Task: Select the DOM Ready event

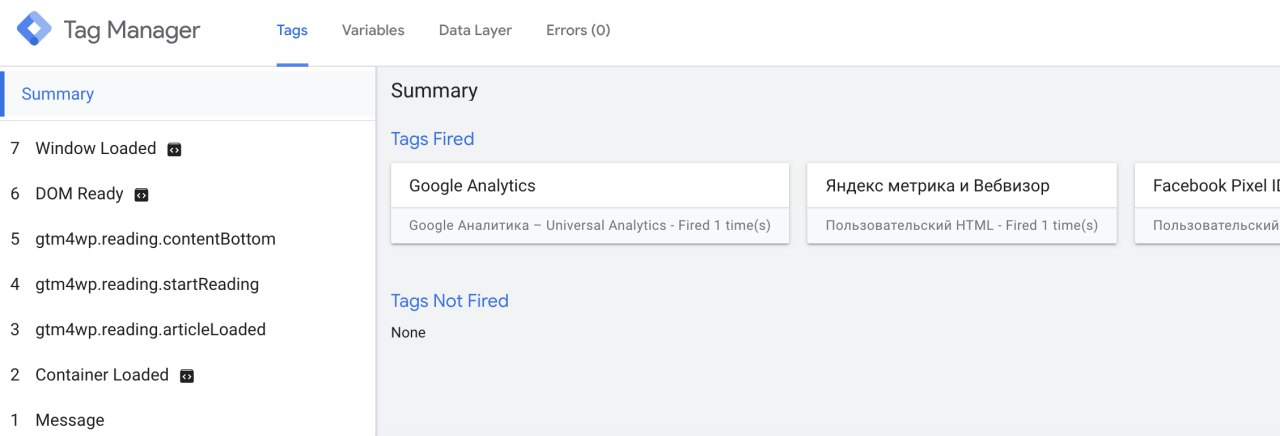Action: (x=188, y=194)
